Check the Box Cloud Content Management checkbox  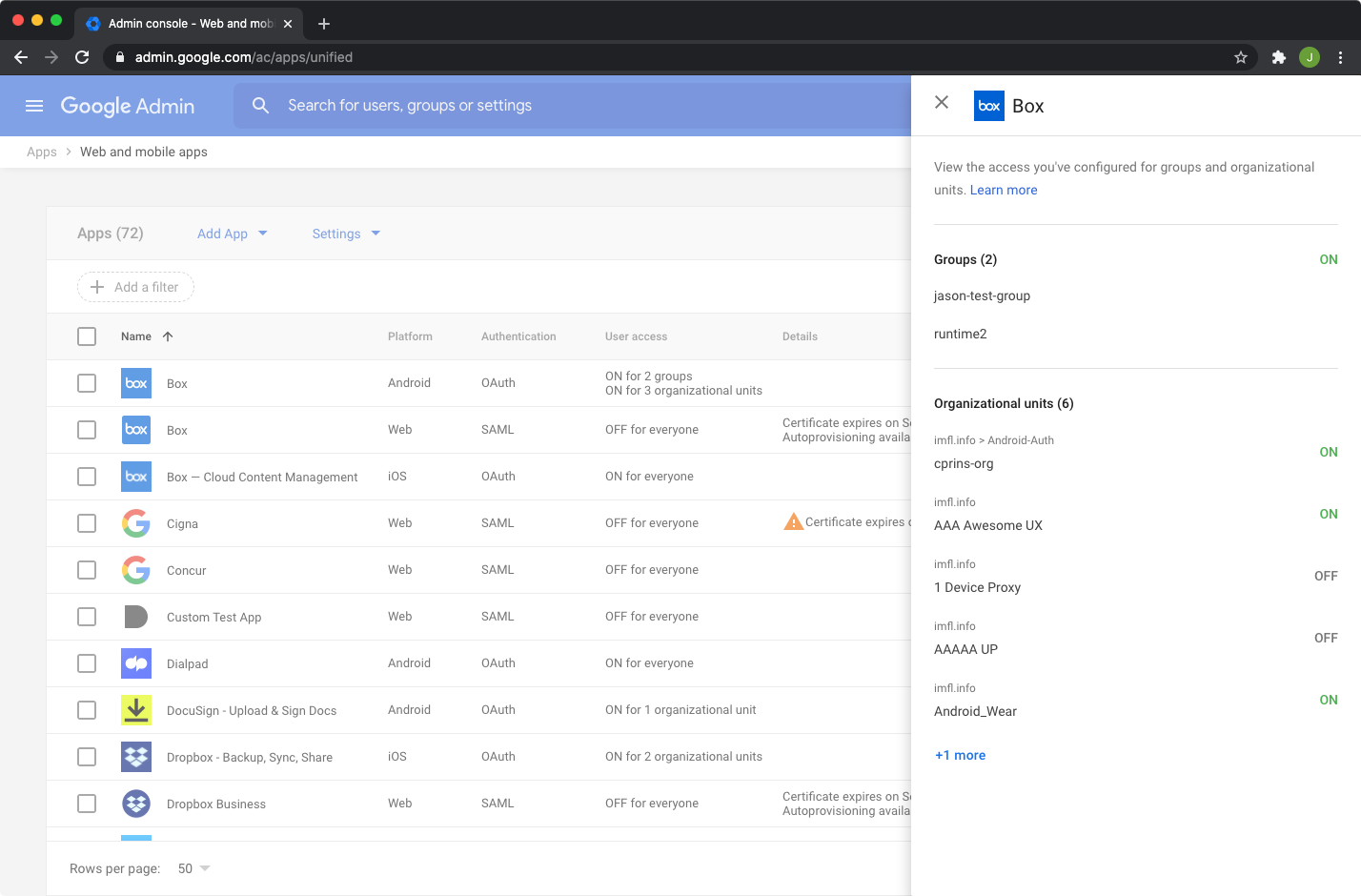[x=87, y=477]
